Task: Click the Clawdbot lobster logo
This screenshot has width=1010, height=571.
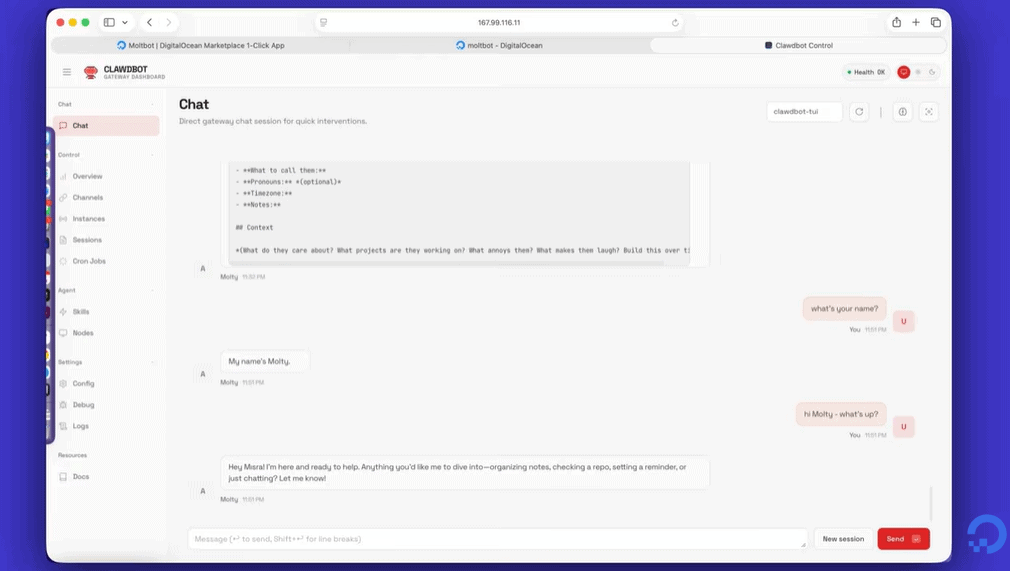Action: (91, 72)
